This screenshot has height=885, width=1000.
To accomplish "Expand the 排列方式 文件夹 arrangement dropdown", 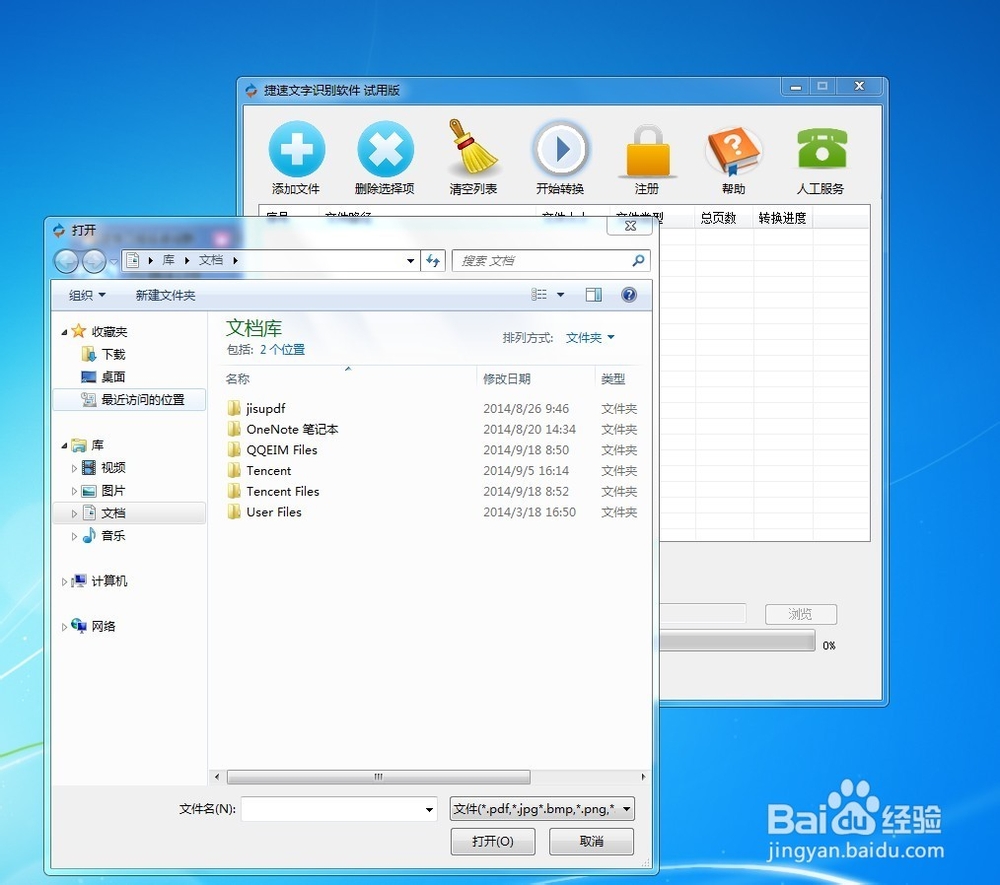I will click(590, 337).
